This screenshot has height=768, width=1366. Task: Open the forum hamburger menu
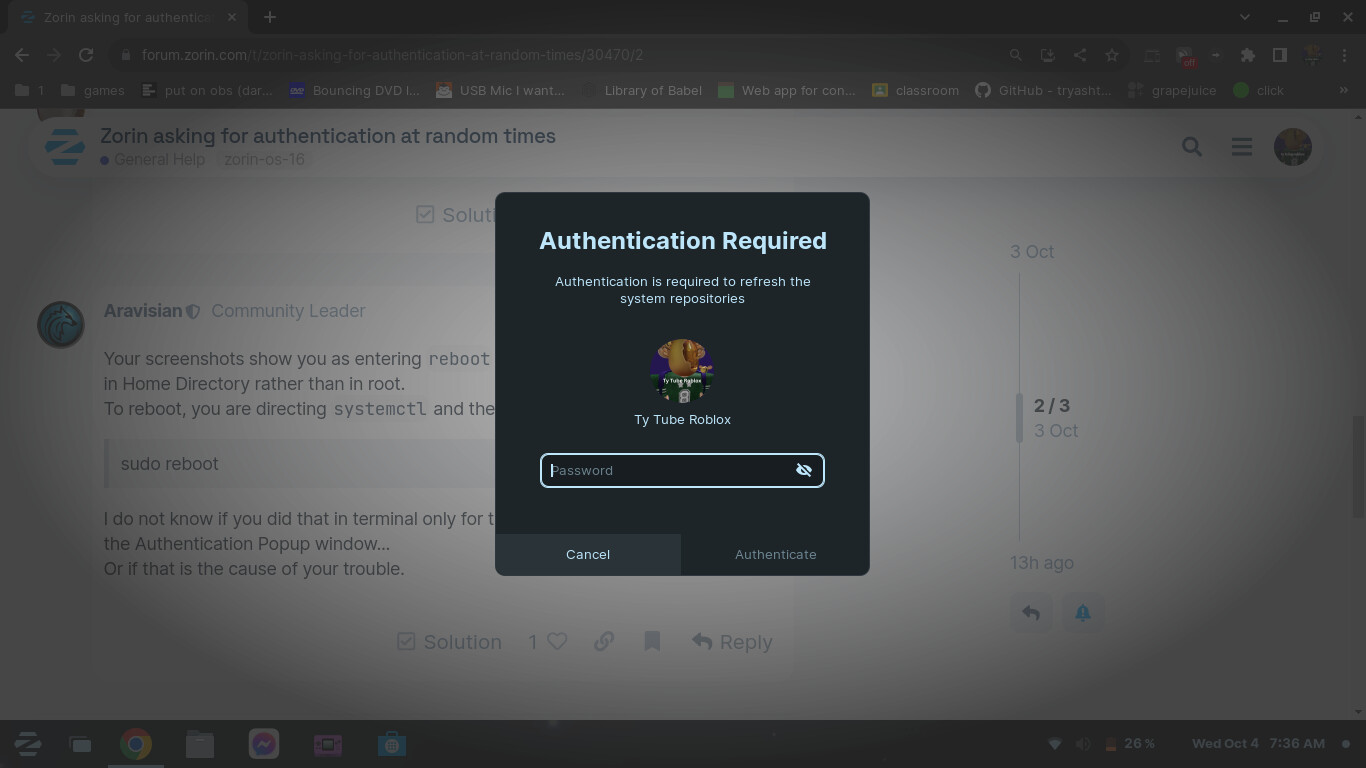[x=1242, y=147]
